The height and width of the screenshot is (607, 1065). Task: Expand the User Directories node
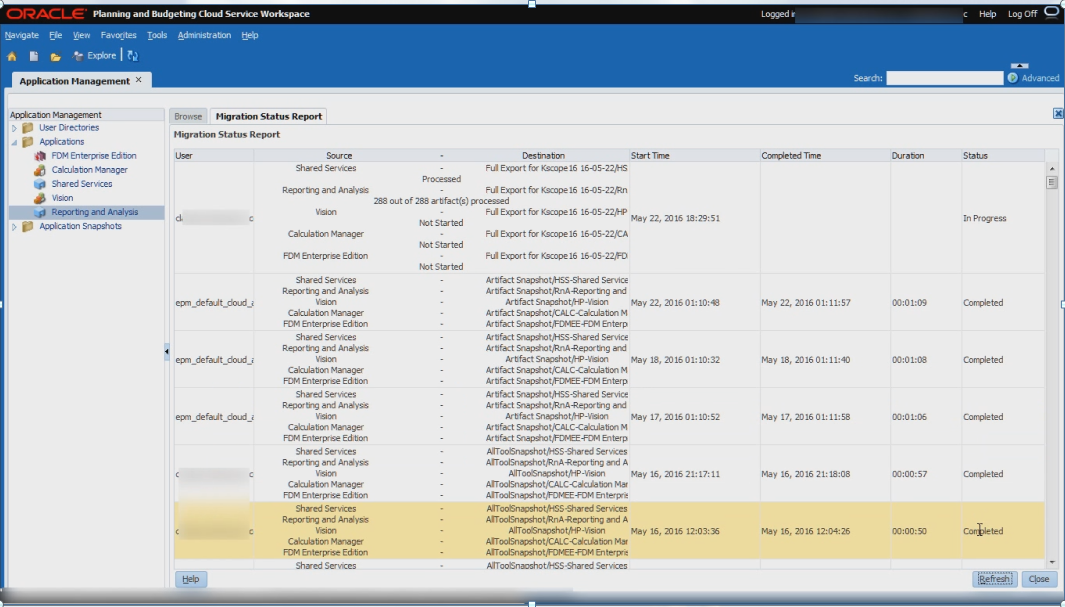14,128
